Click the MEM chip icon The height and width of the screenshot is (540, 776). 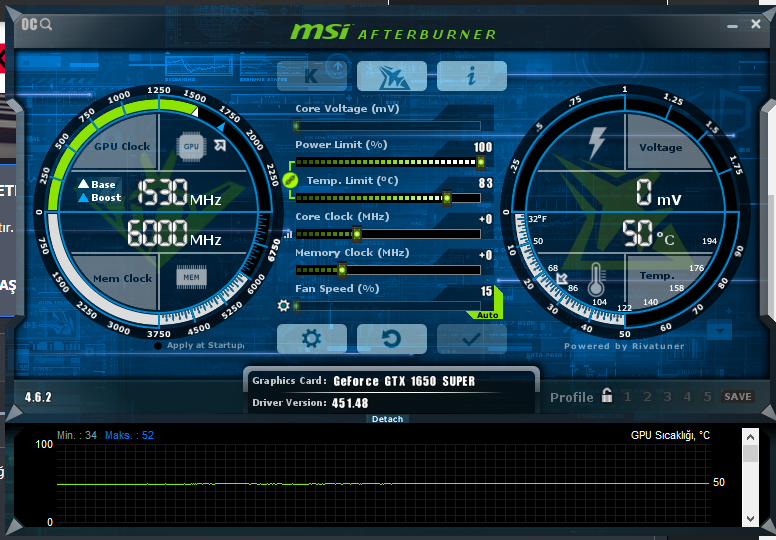(192, 277)
